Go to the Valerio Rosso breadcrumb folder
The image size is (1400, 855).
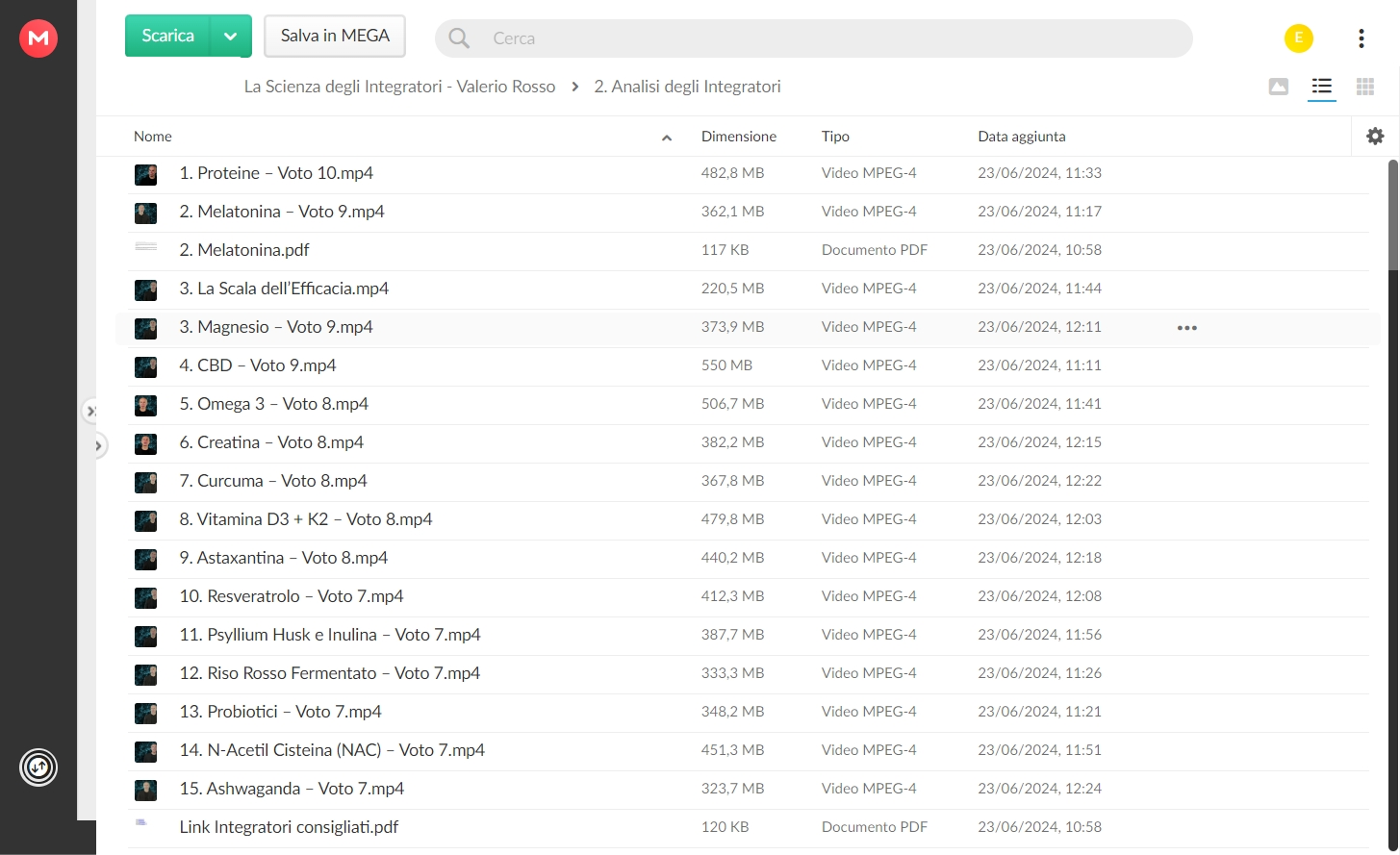(x=399, y=87)
